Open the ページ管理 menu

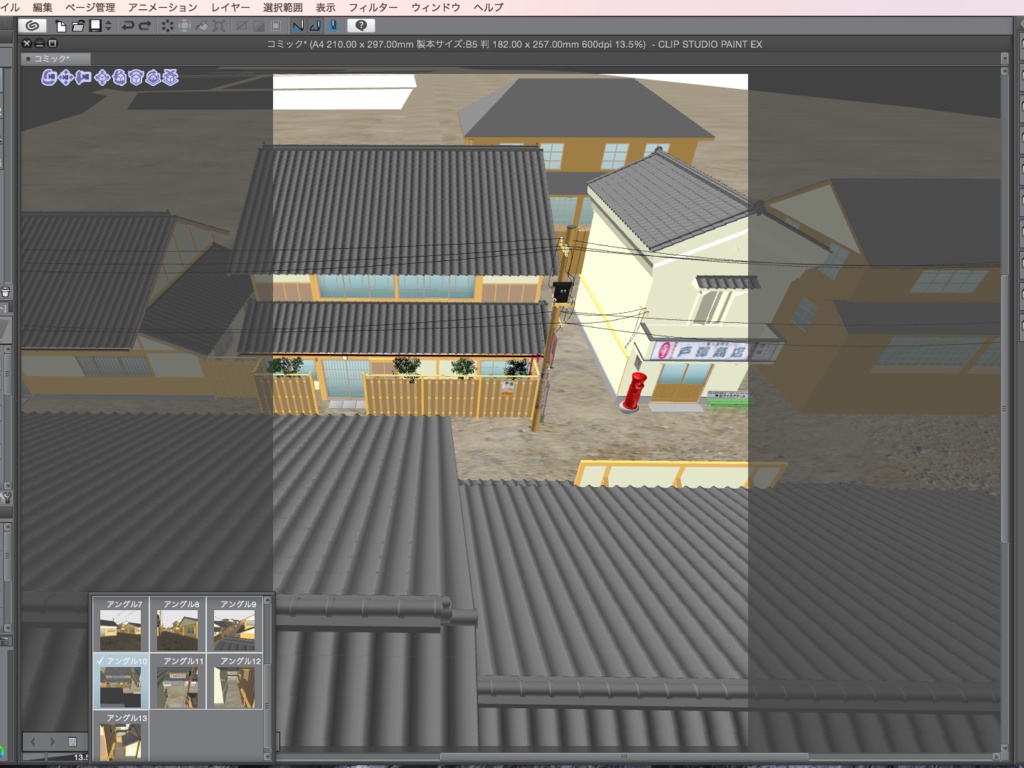click(90, 7)
